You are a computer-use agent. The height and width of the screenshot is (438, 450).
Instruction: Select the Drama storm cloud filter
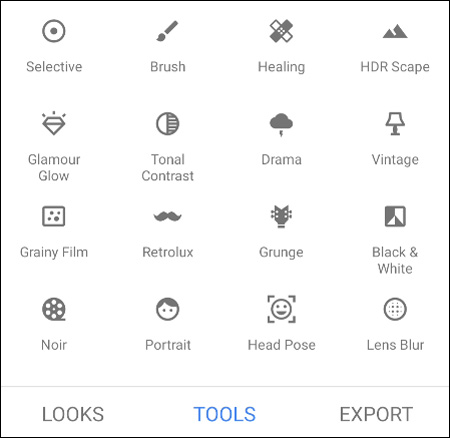pos(281,124)
